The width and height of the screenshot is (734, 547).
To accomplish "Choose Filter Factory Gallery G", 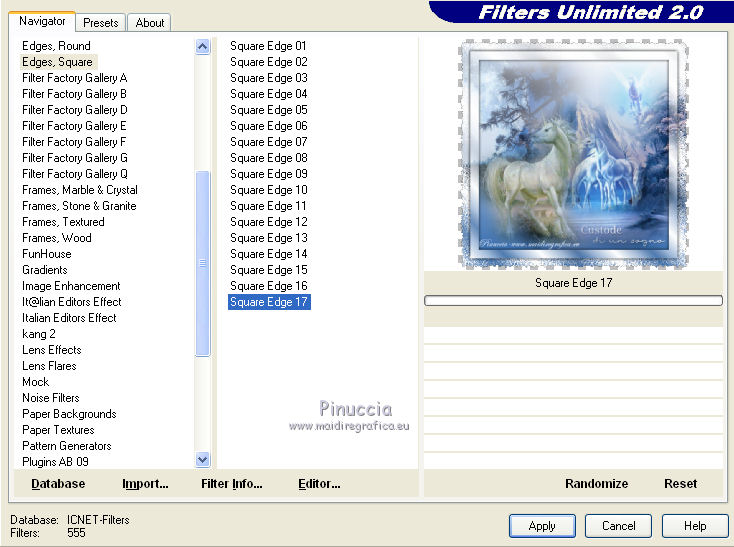I will (74, 158).
